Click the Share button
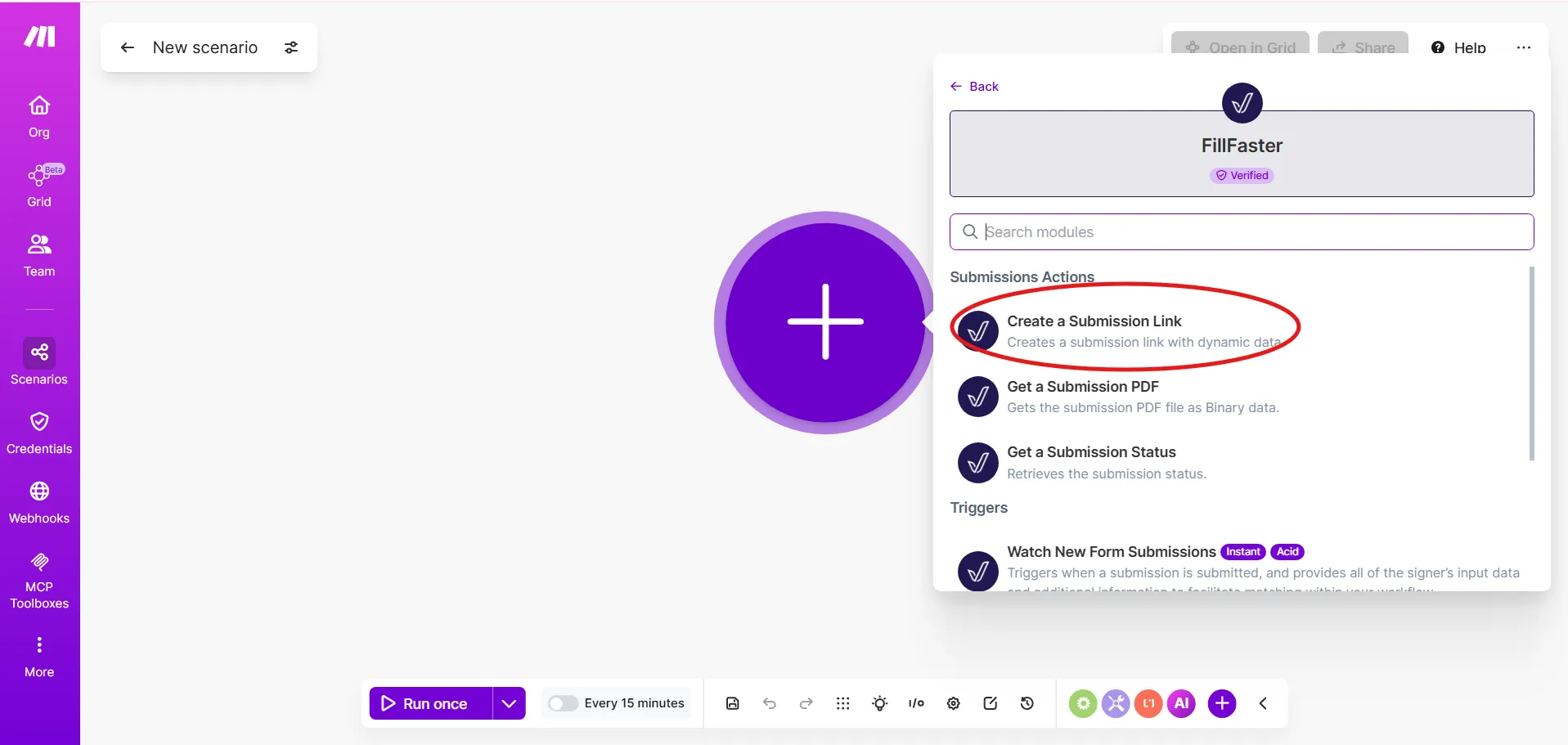The height and width of the screenshot is (745, 1568). [1363, 45]
